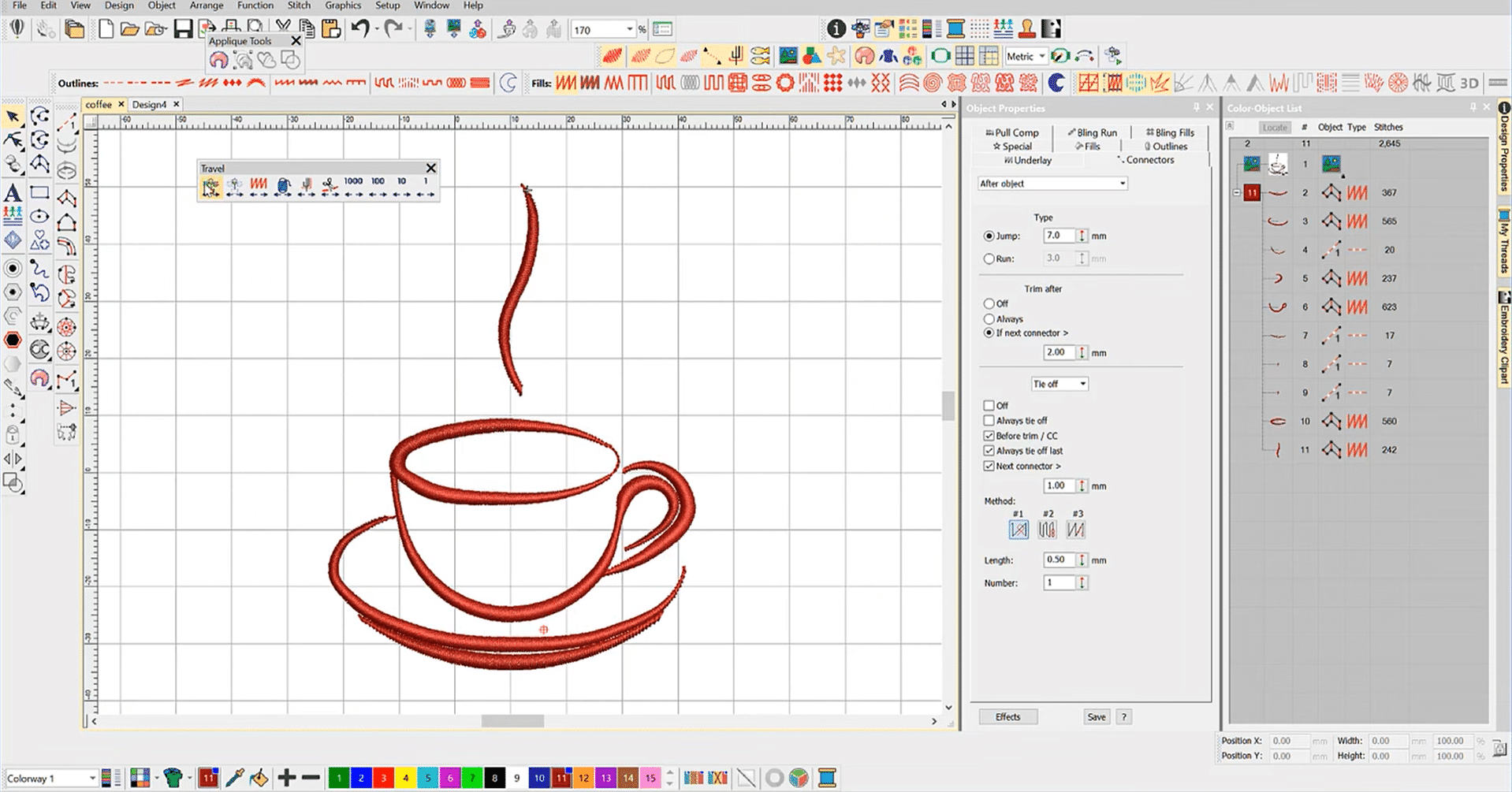Enable the Always tie off checkbox
Screen dimensions: 1512x792
pos(989,421)
